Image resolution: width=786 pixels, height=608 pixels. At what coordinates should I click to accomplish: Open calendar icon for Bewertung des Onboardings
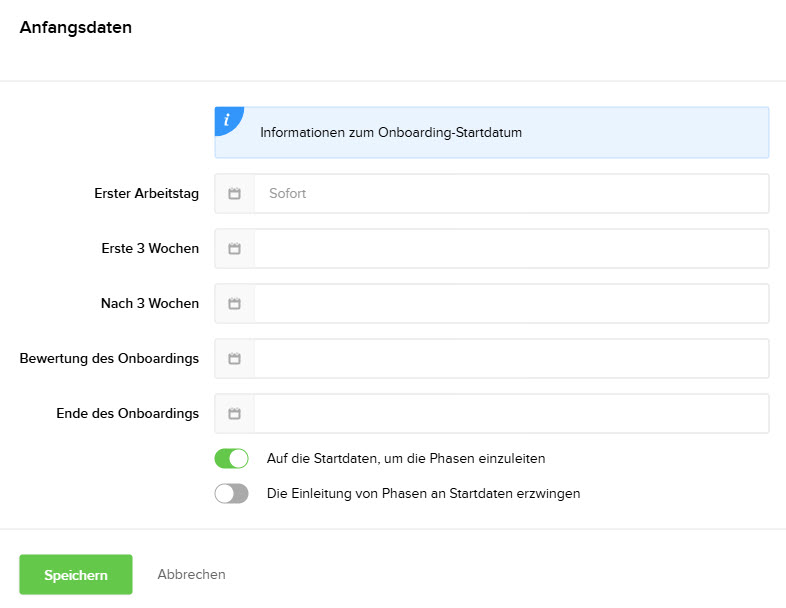click(x=234, y=358)
